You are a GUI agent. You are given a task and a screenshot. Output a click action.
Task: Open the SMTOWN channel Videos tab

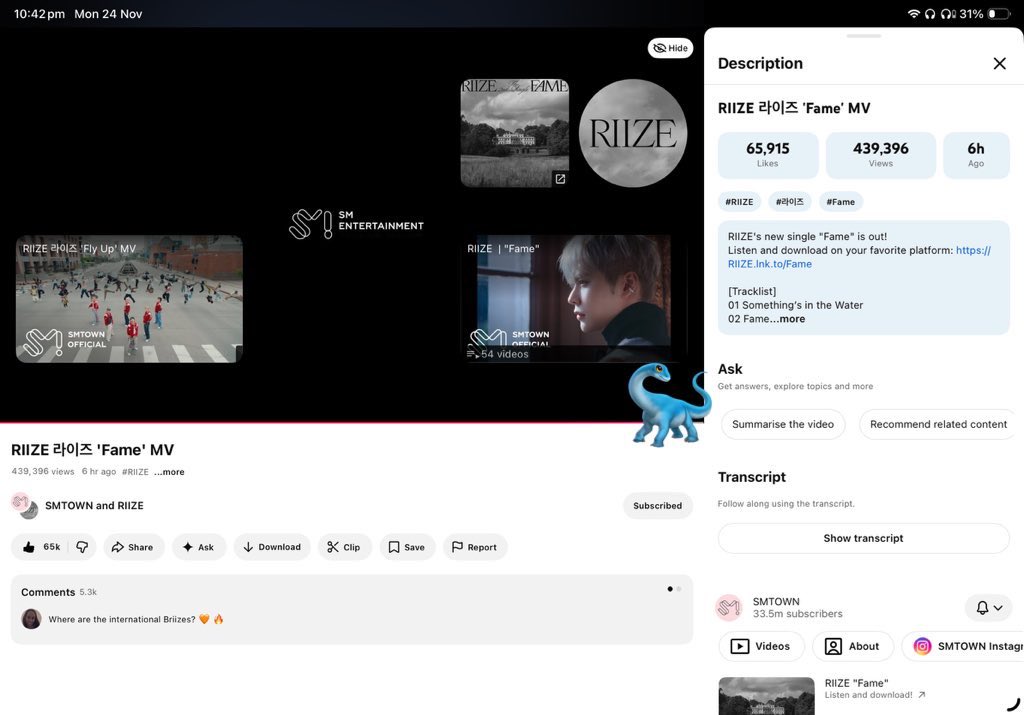click(x=760, y=646)
